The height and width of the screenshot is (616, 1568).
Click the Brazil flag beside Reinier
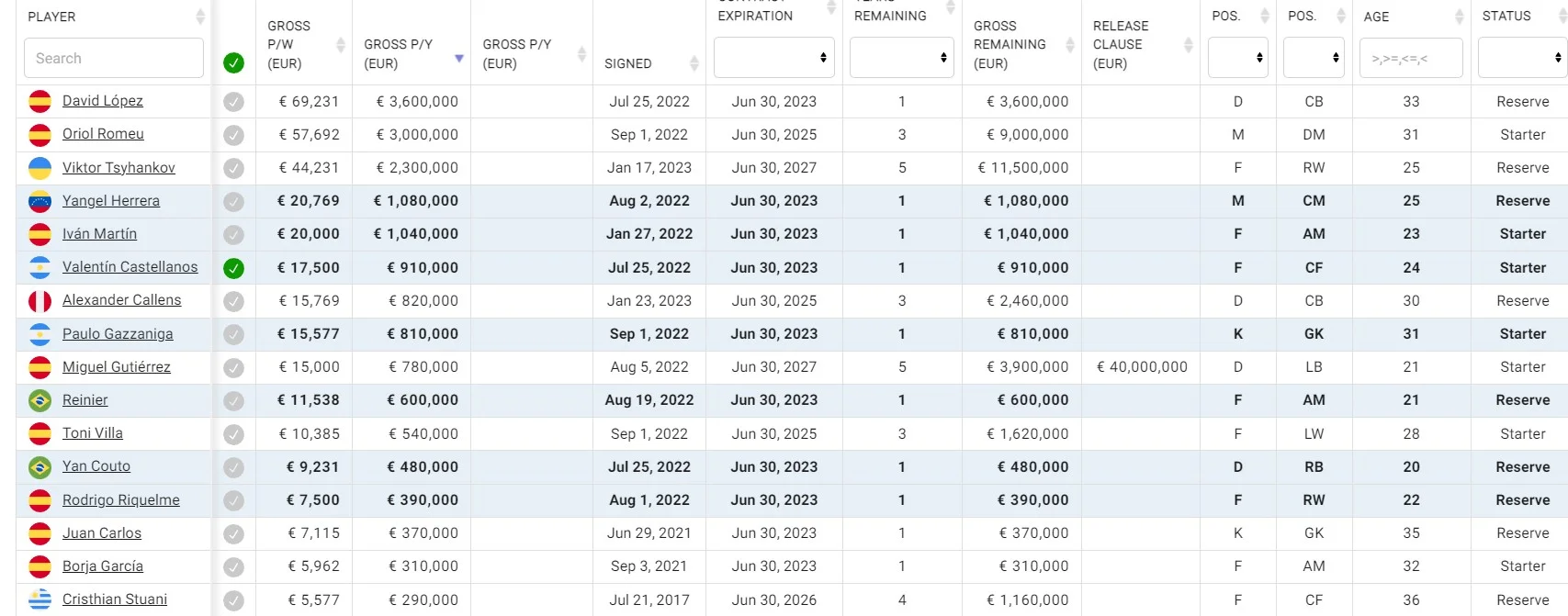[x=39, y=400]
